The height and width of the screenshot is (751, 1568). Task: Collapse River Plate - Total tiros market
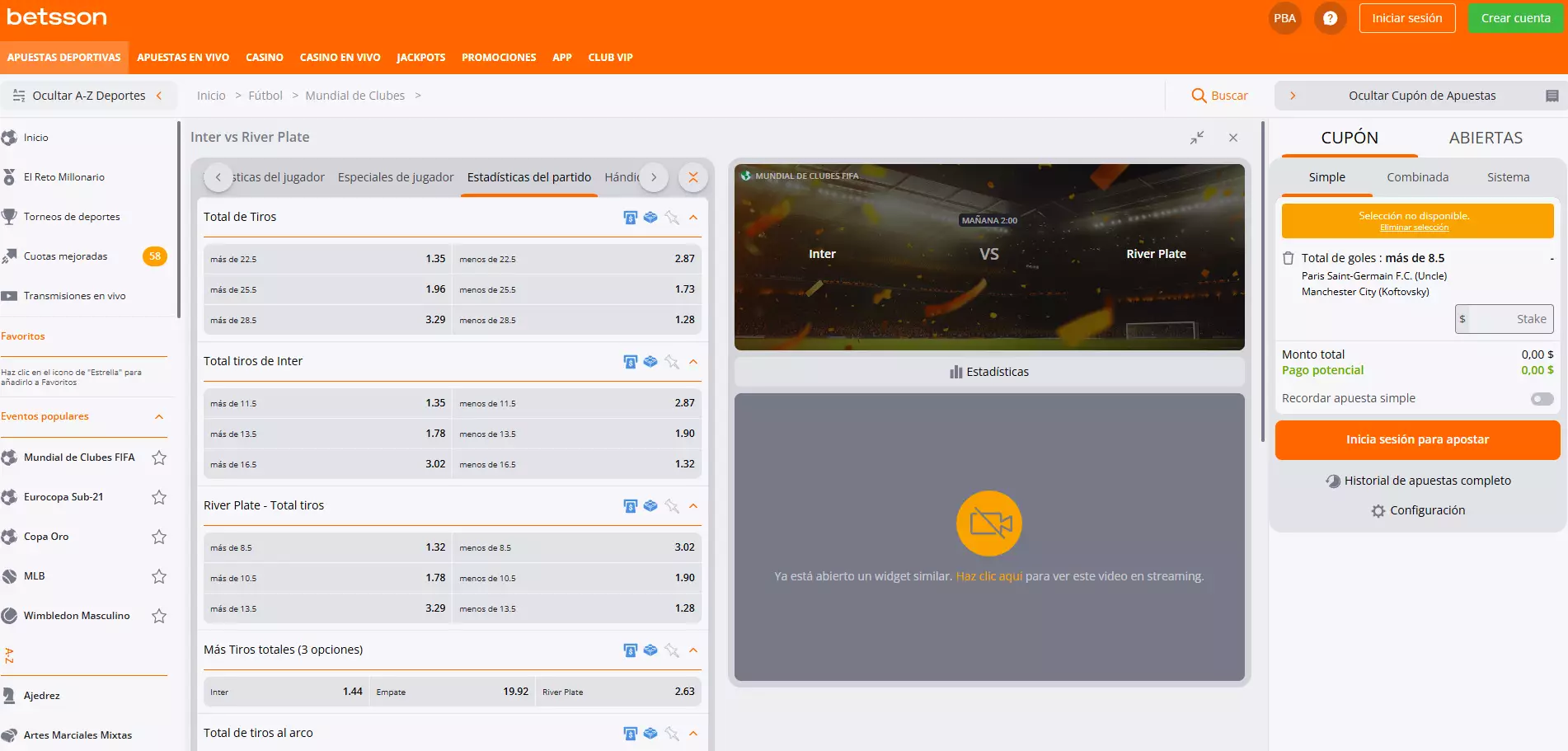coord(693,506)
